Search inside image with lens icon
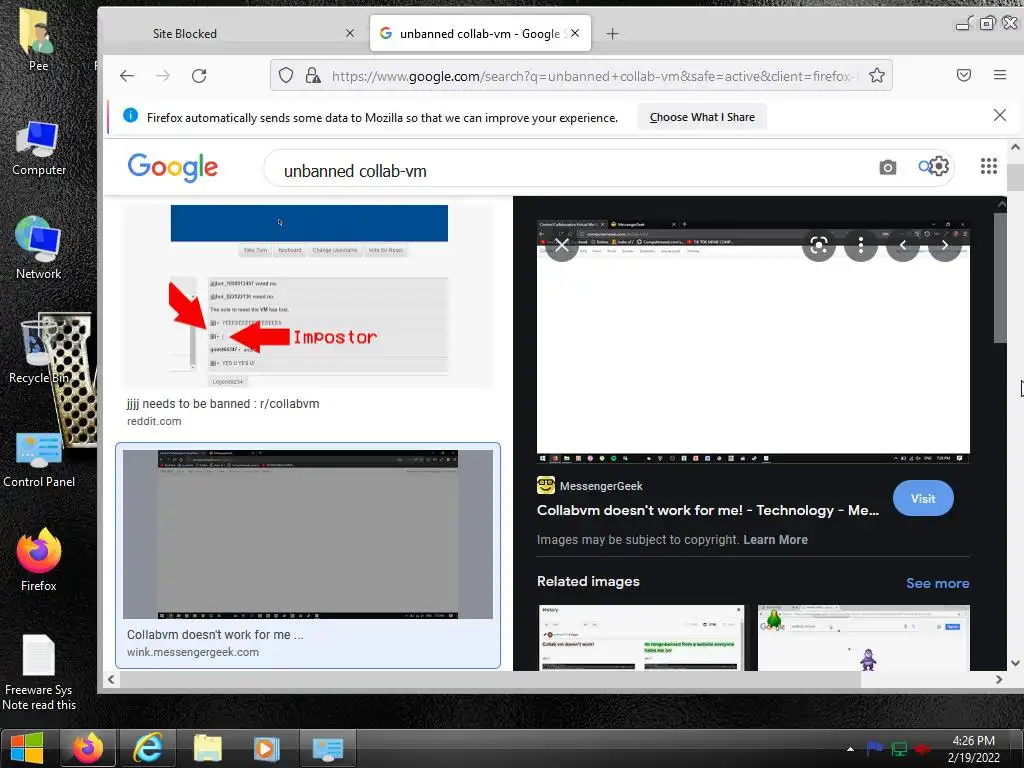1024x768 pixels. click(818, 246)
